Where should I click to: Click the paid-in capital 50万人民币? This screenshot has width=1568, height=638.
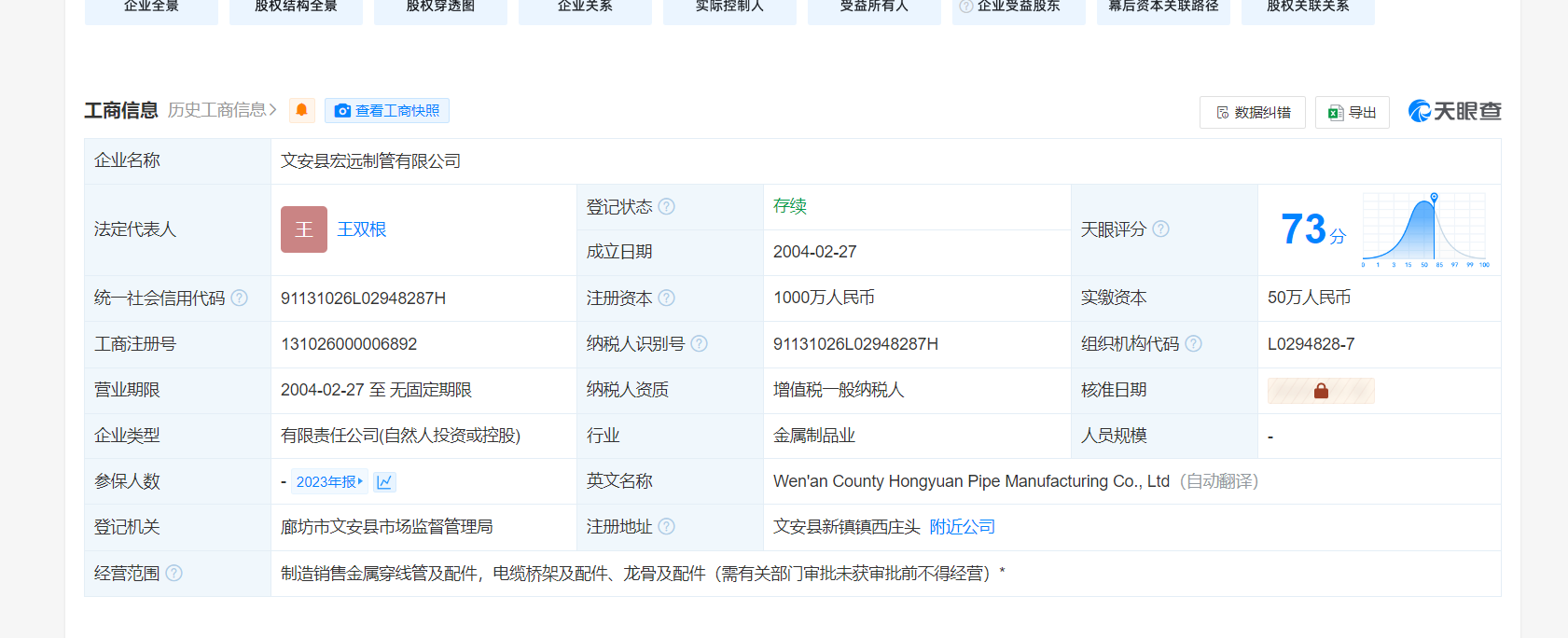(x=1309, y=298)
